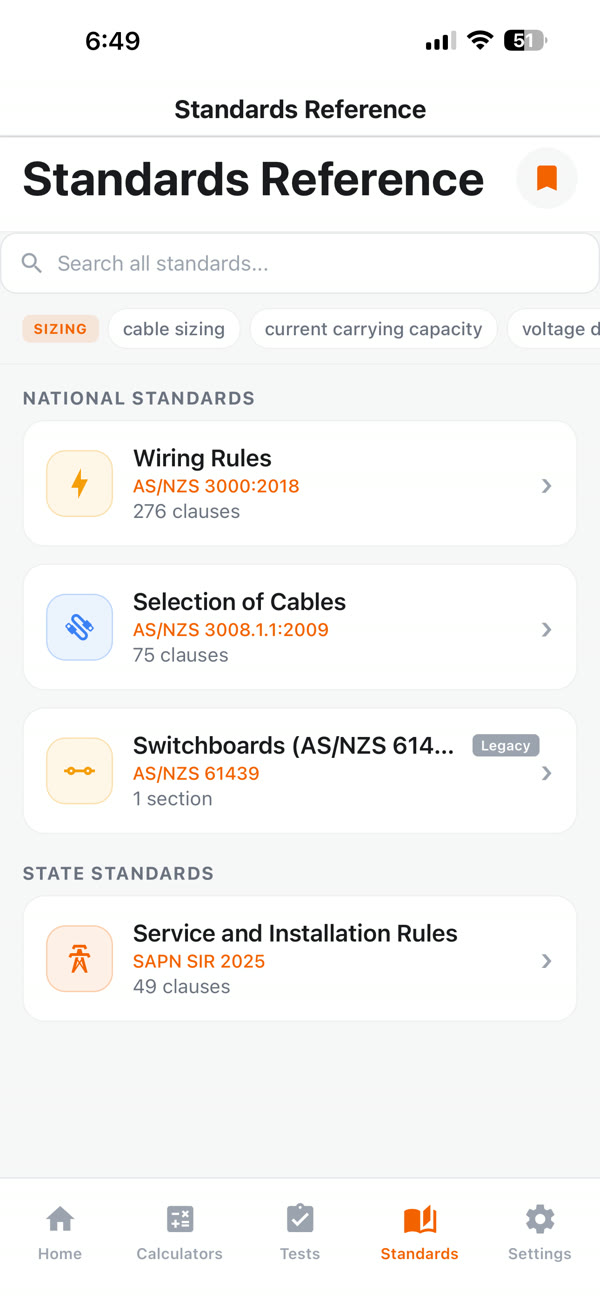Open the Calculators section in the bottom bar
Screen dimensions: 600x1300
180,1232
